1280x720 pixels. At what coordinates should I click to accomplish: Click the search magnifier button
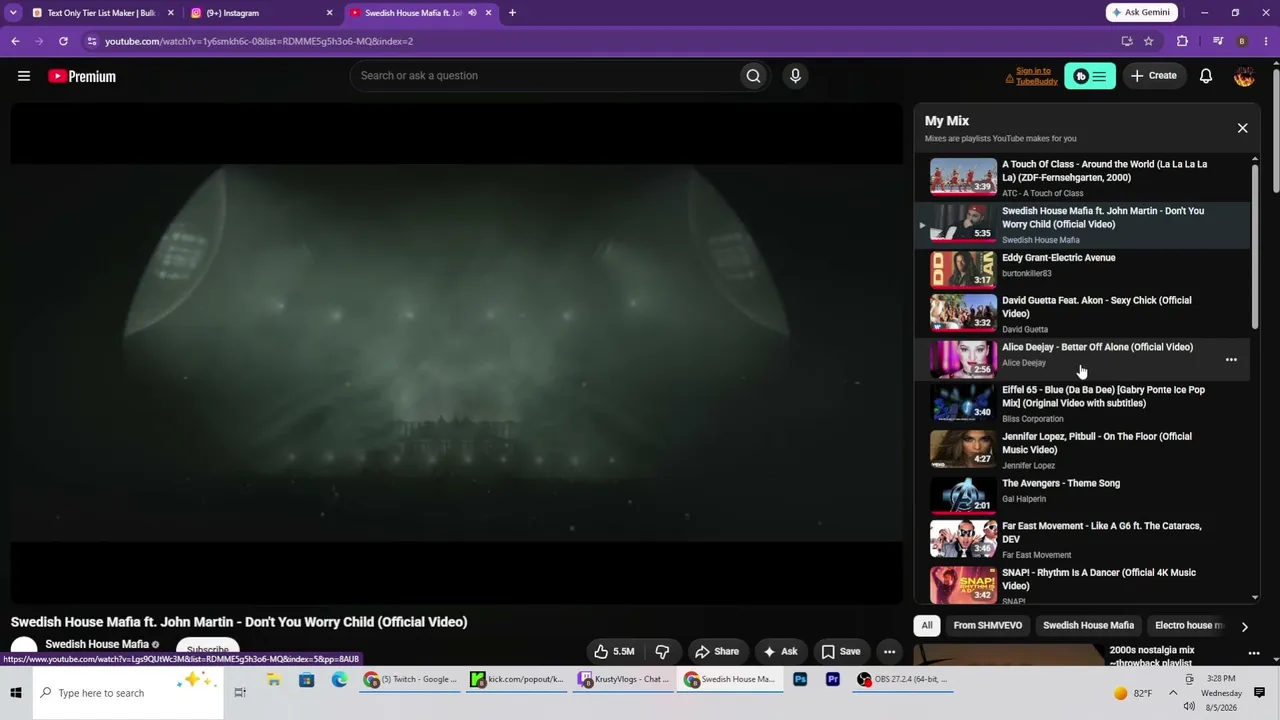pyautogui.click(x=753, y=76)
